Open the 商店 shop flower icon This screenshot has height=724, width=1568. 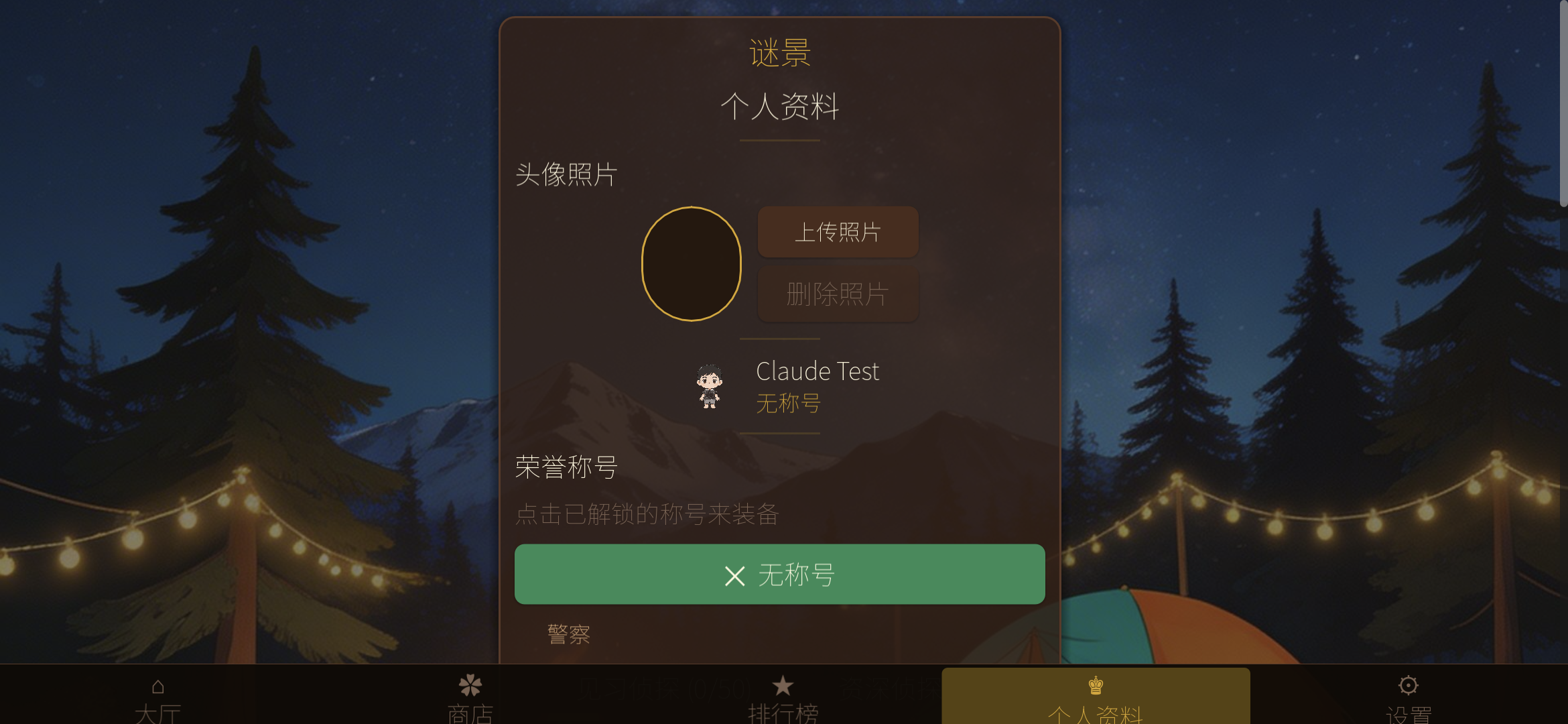click(470, 685)
